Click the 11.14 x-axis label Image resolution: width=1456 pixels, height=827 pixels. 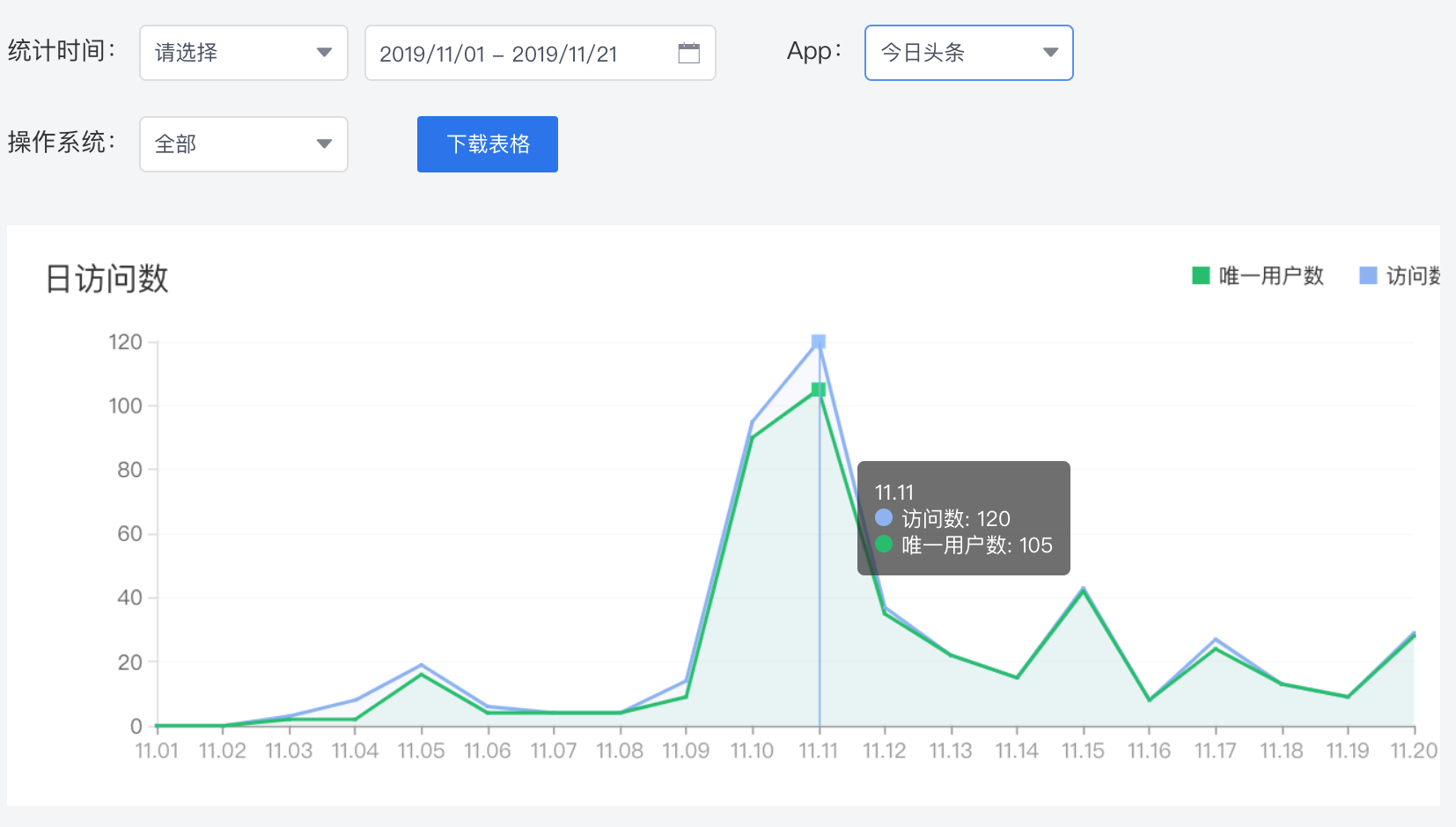[x=1017, y=750]
